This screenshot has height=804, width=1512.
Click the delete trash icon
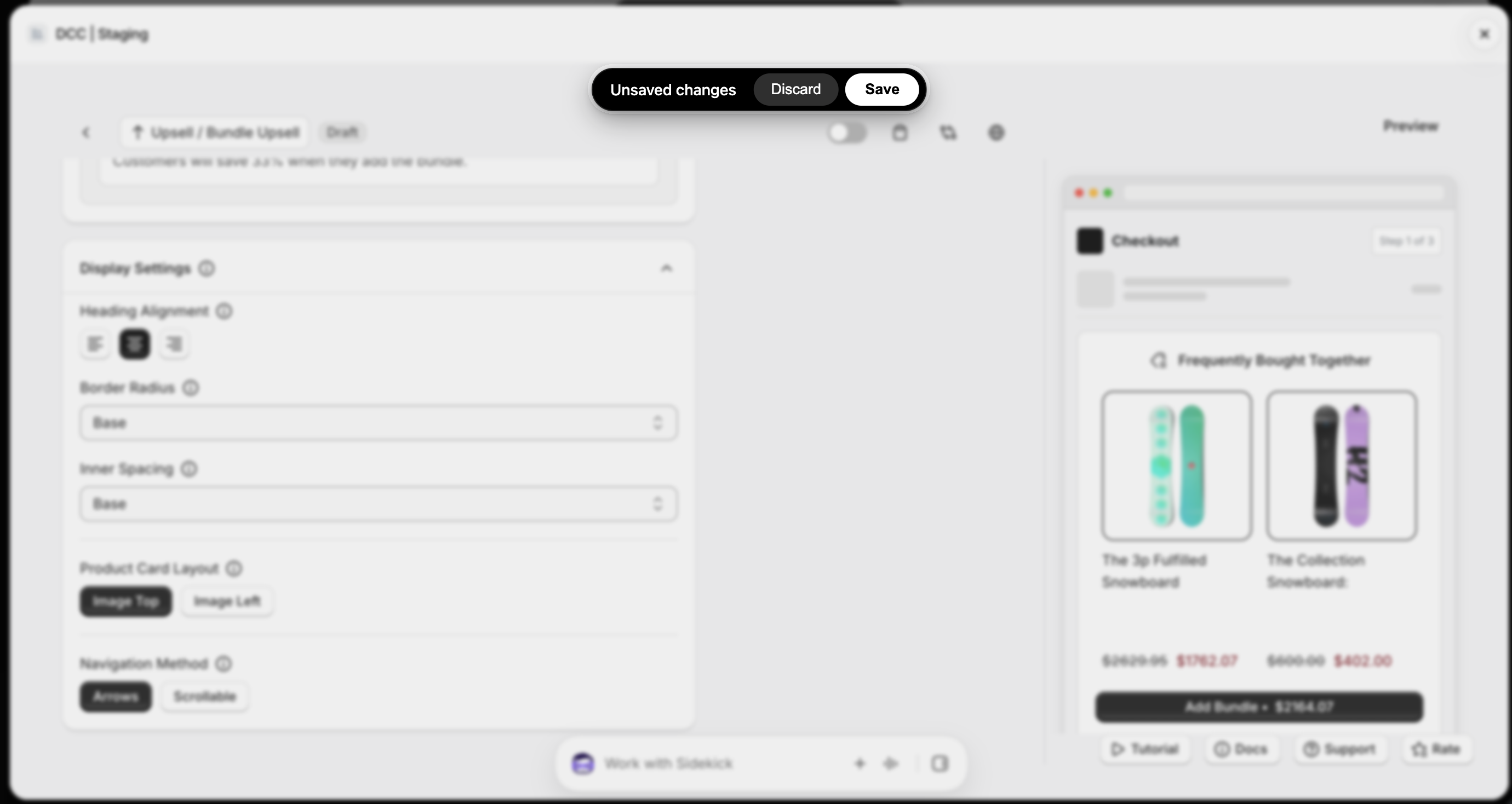[x=900, y=133]
